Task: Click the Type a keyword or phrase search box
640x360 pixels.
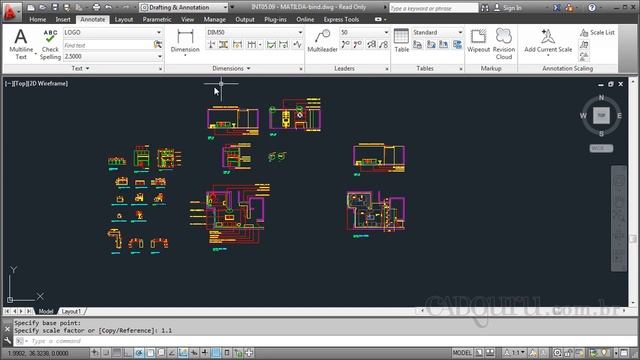Action: [x=433, y=8]
